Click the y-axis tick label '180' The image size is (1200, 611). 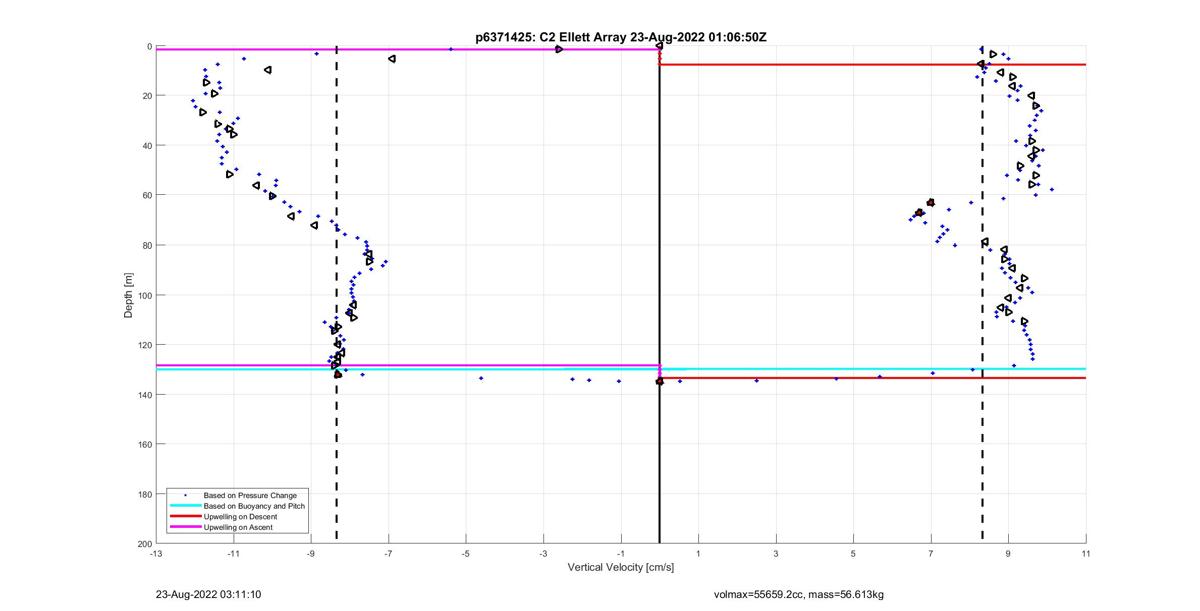click(143, 493)
